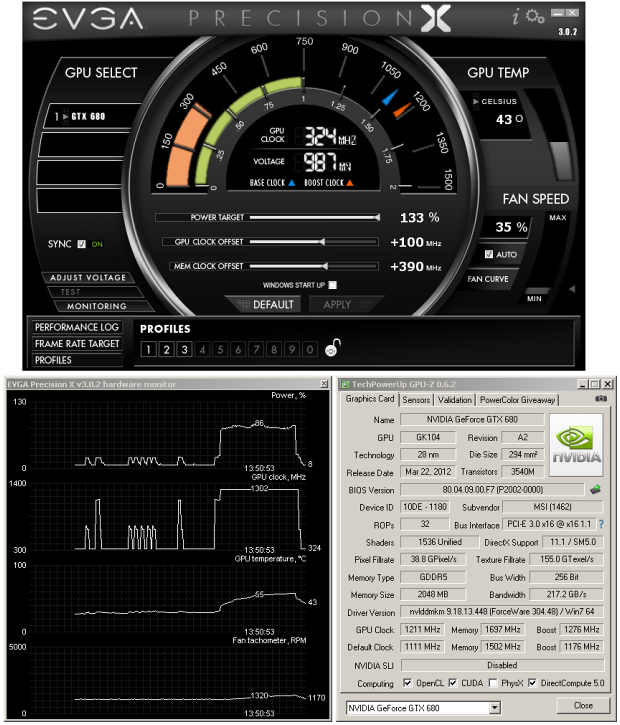Open the Performance Log section
620x725 pixels.
click(x=77, y=327)
